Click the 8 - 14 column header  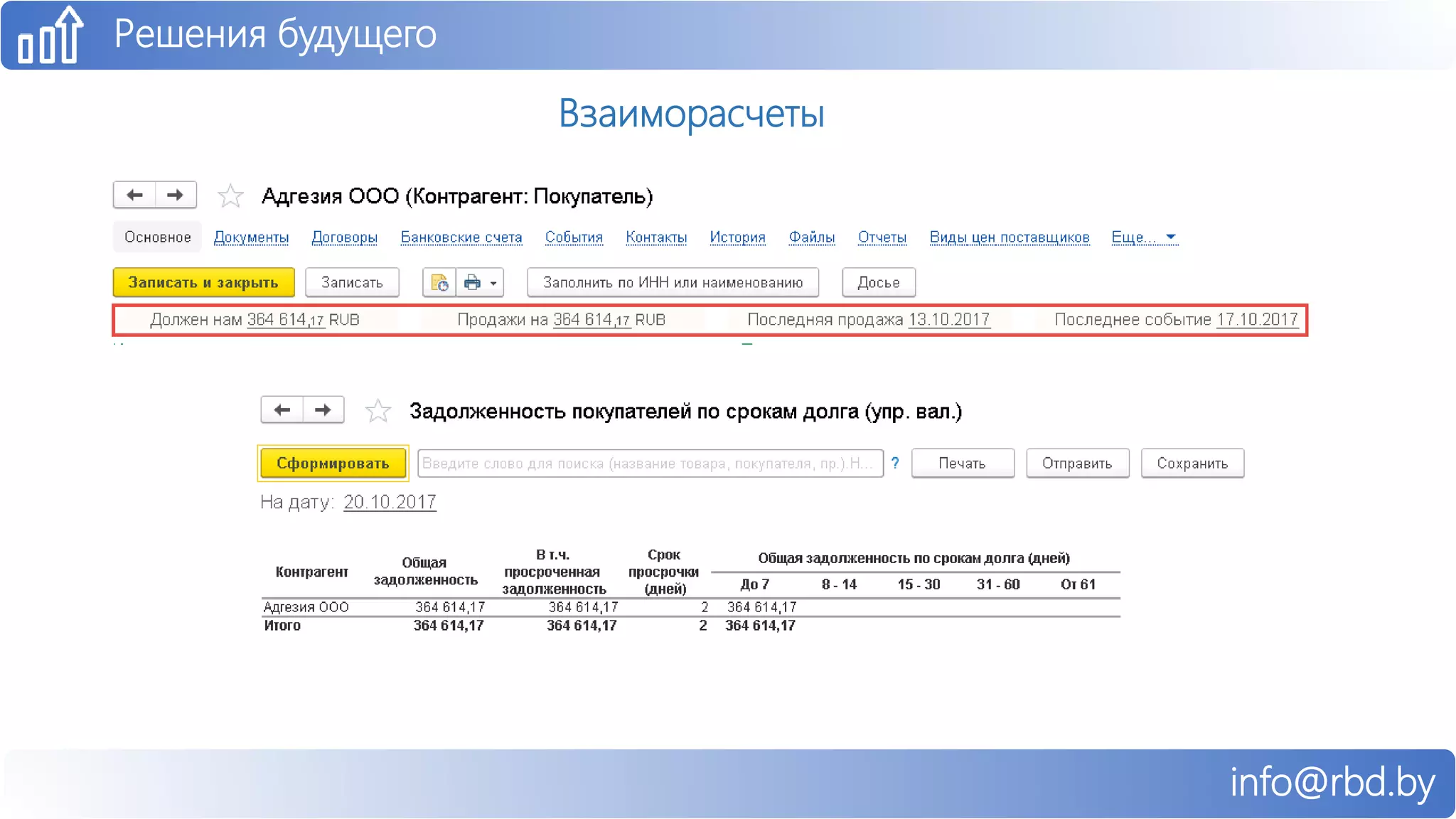(839, 584)
